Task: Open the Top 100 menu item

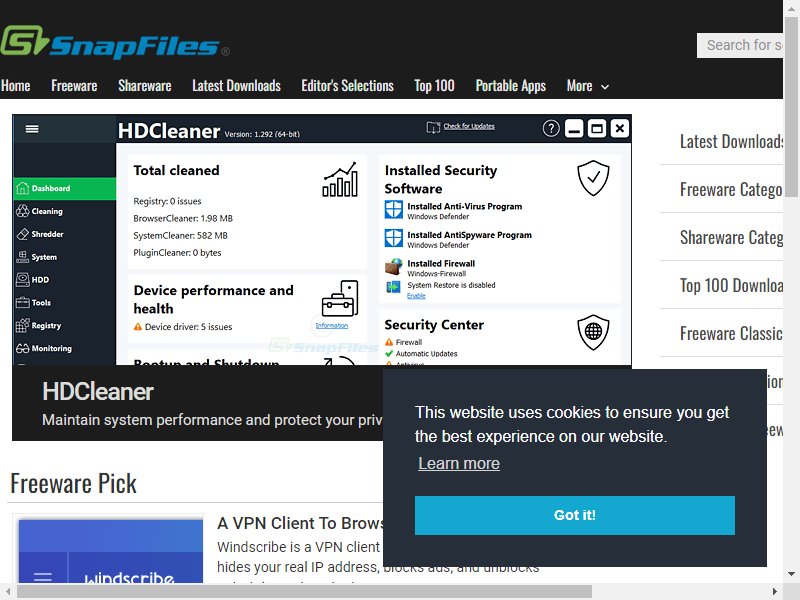Action: click(434, 86)
